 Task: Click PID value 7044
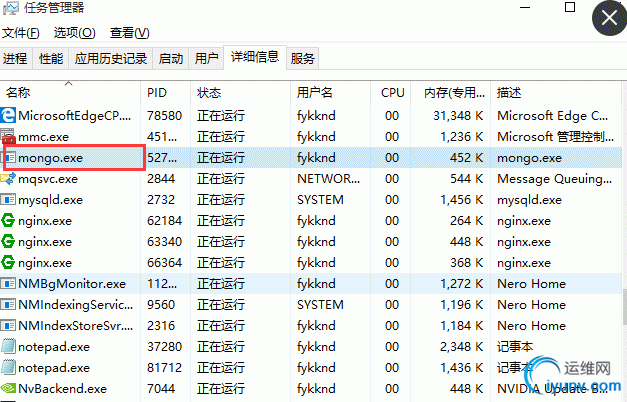click(x=161, y=388)
